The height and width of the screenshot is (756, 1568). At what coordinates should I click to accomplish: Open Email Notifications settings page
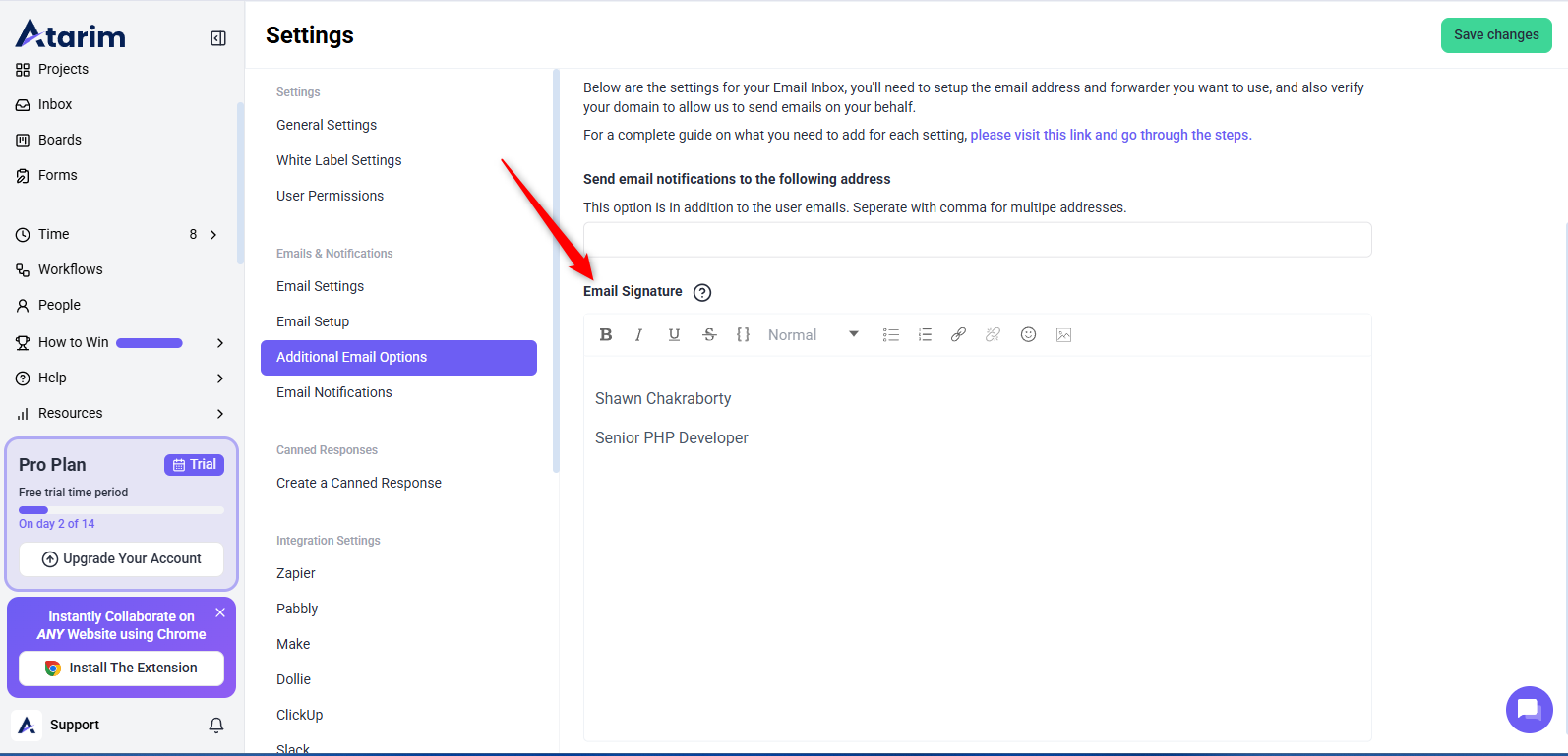pyautogui.click(x=334, y=392)
